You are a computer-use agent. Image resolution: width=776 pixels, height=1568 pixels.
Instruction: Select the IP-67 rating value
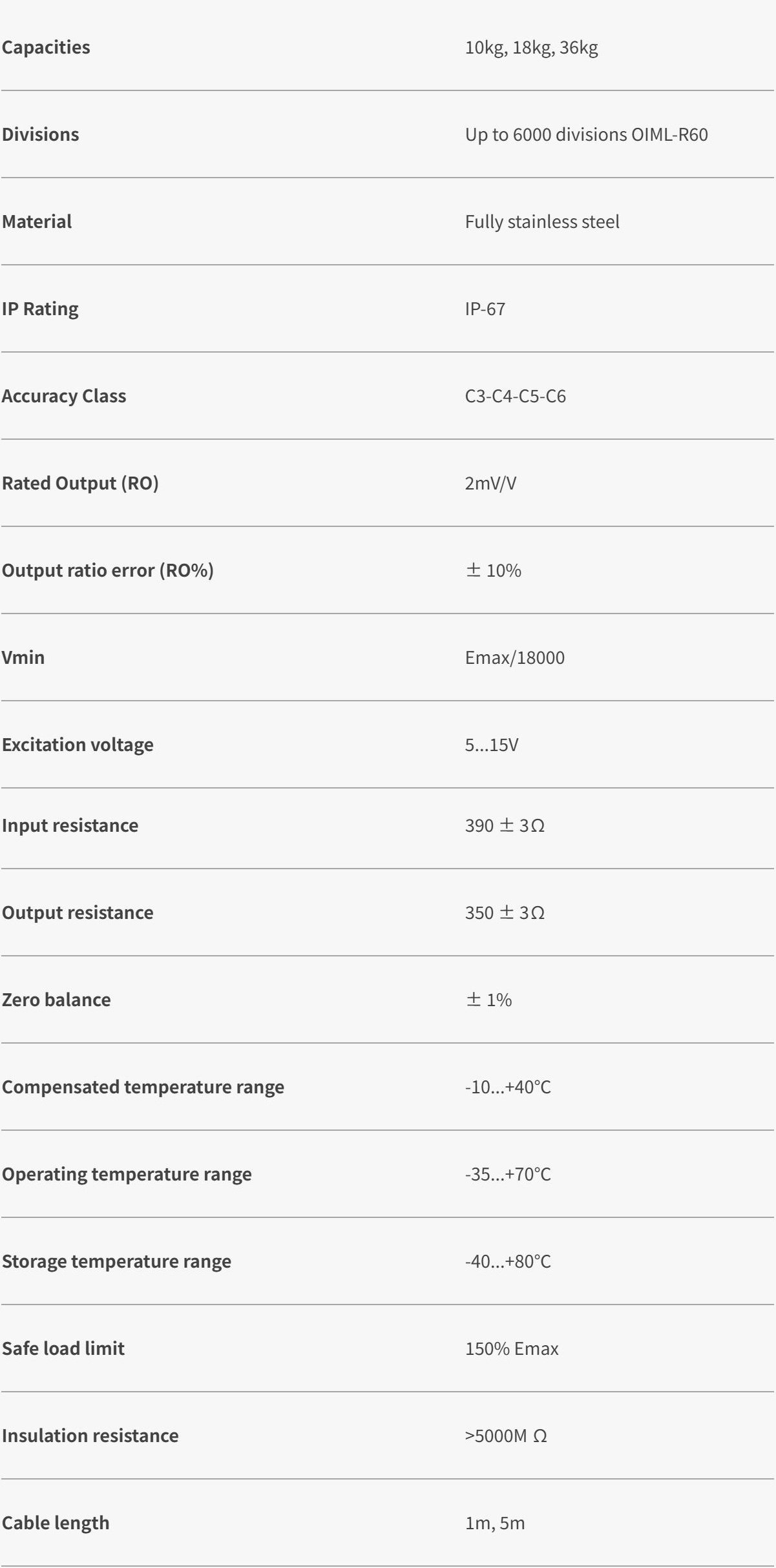(x=485, y=309)
